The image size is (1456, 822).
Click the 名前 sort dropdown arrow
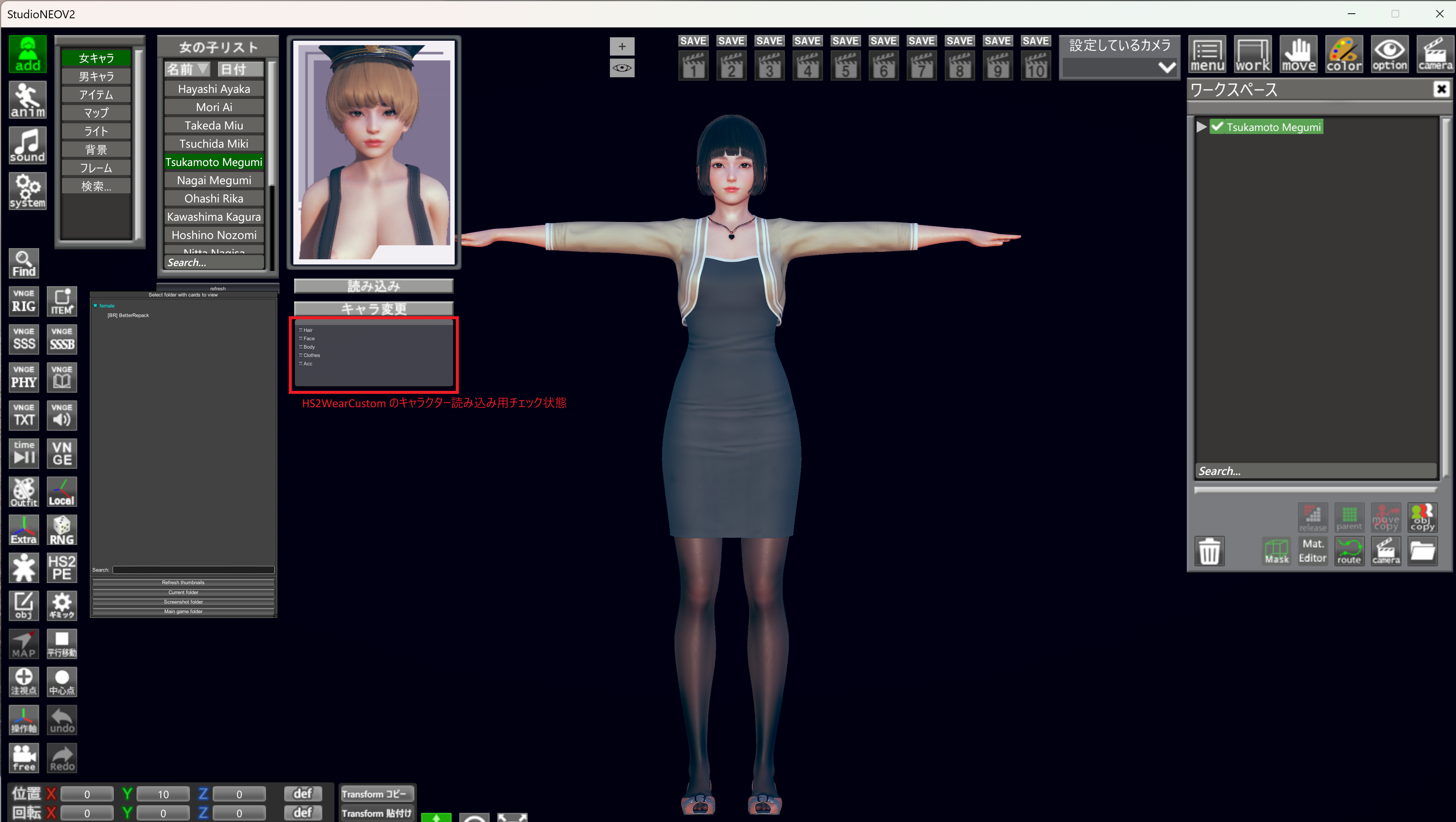tap(202, 69)
